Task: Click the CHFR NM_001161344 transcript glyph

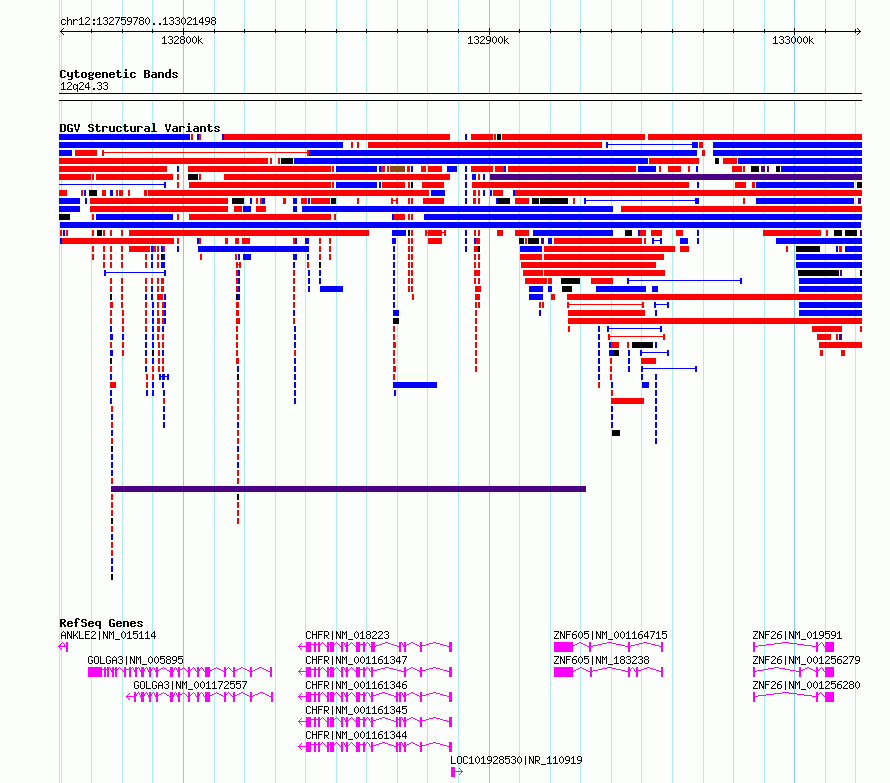Action: pyautogui.click(x=375, y=747)
